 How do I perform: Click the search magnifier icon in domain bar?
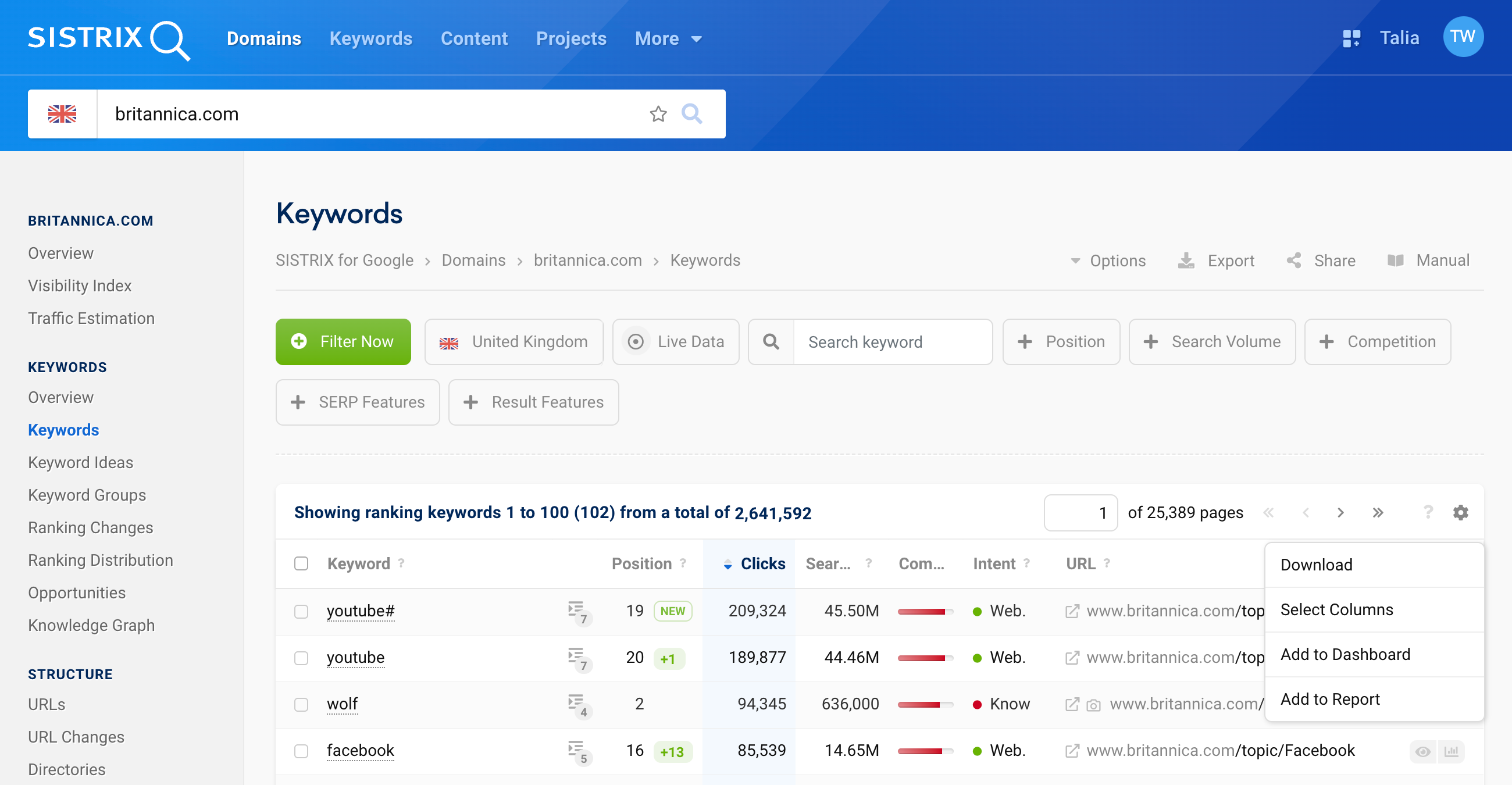(x=691, y=113)
